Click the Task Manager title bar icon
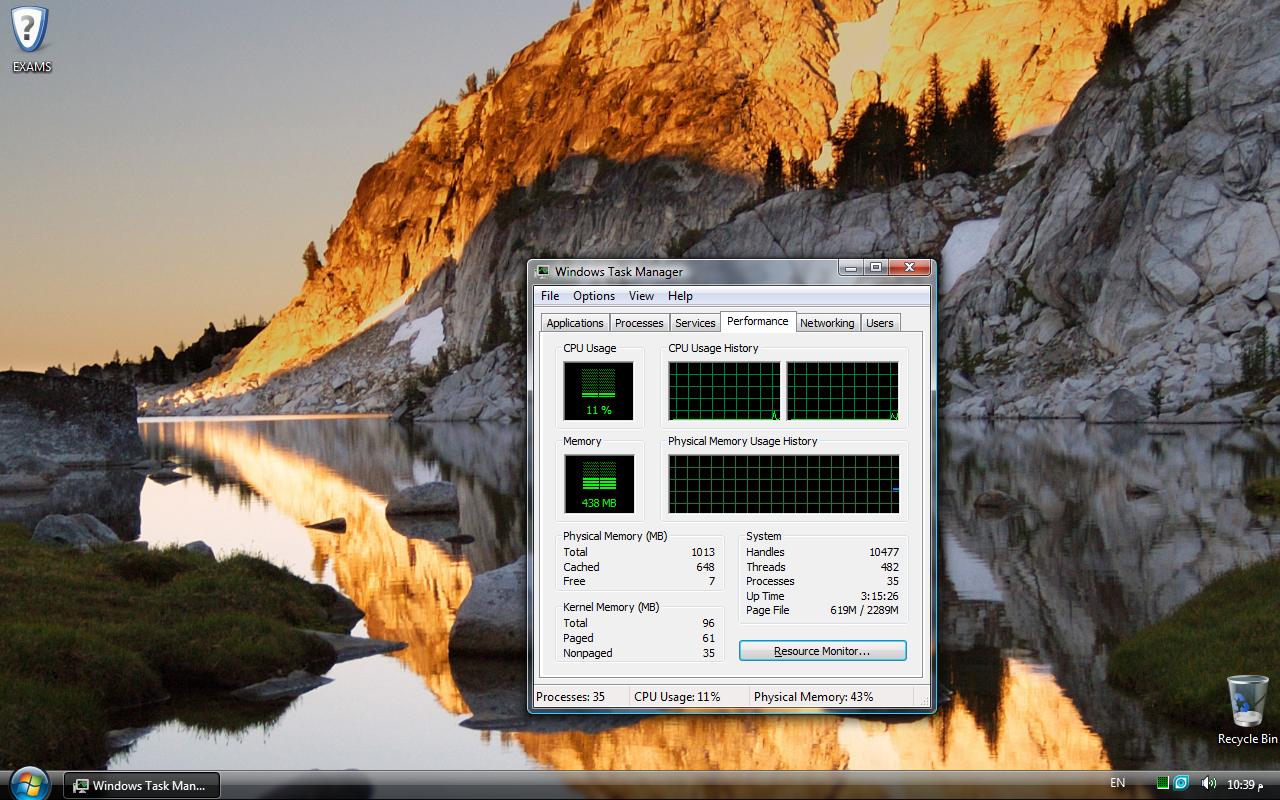This screenshot has height=800, width=1280. point(543,271)
